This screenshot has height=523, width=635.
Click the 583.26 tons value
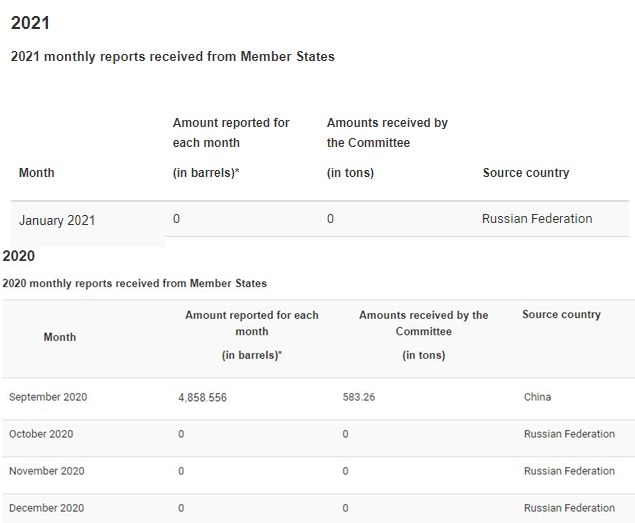pyautogui.click(x=359, y=397)
